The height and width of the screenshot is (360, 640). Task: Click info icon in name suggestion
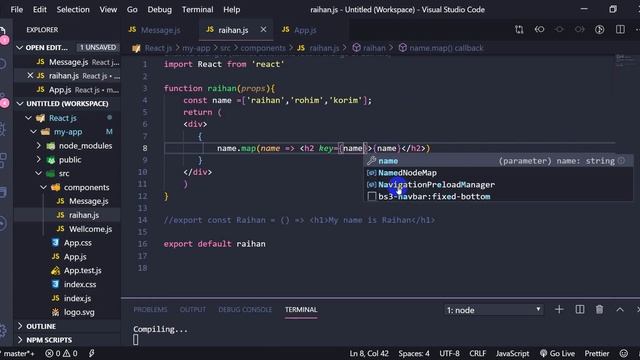(621, 161)
